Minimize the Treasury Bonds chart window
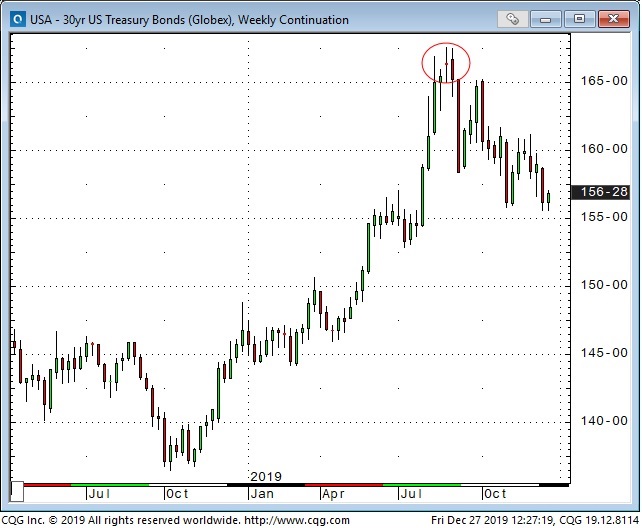The width and height of the screenshot is (642, 528). (545, 19)
